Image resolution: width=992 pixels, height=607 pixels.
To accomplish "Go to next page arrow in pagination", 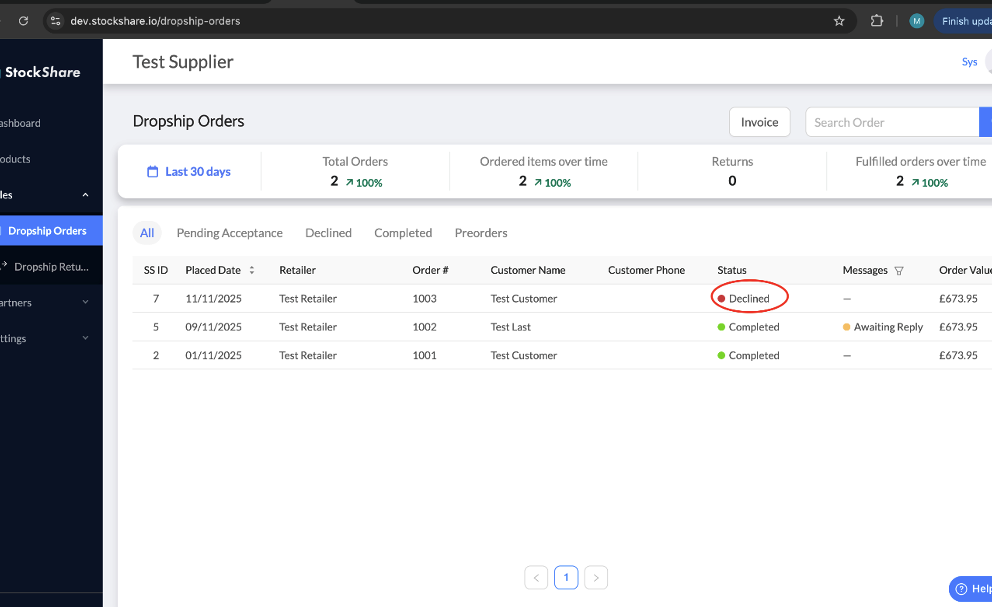I will [596, 578].
